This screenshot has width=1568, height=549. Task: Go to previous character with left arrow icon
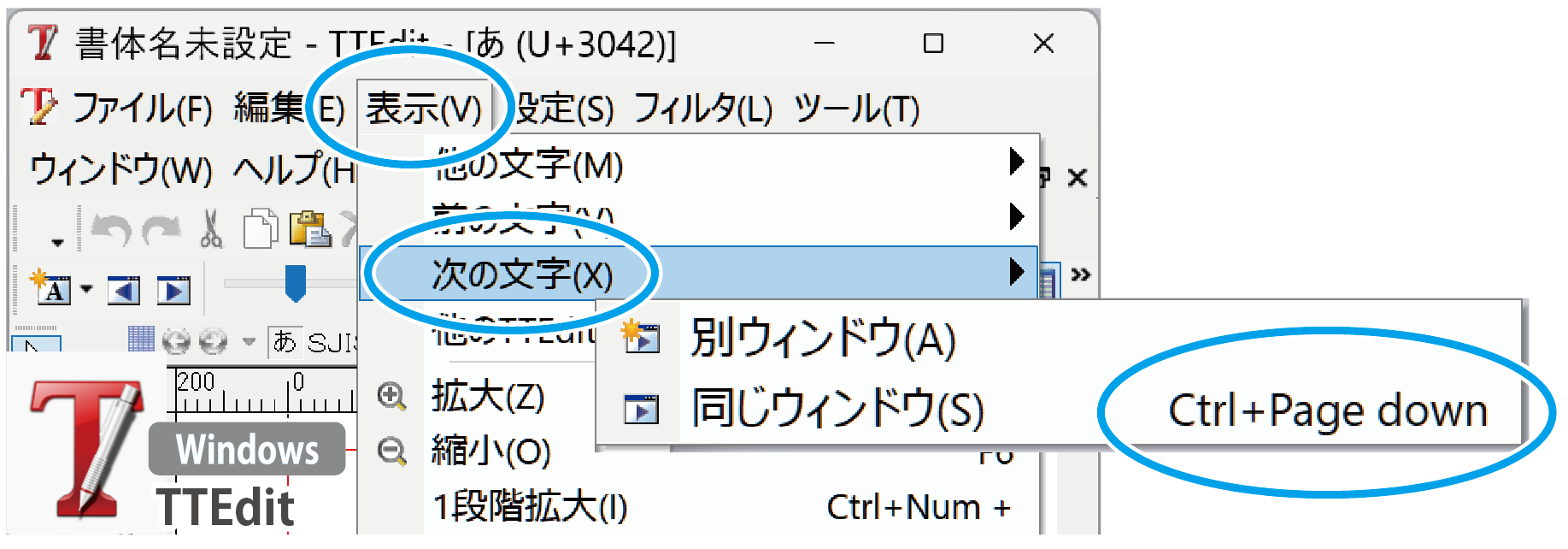coord(123,291)
